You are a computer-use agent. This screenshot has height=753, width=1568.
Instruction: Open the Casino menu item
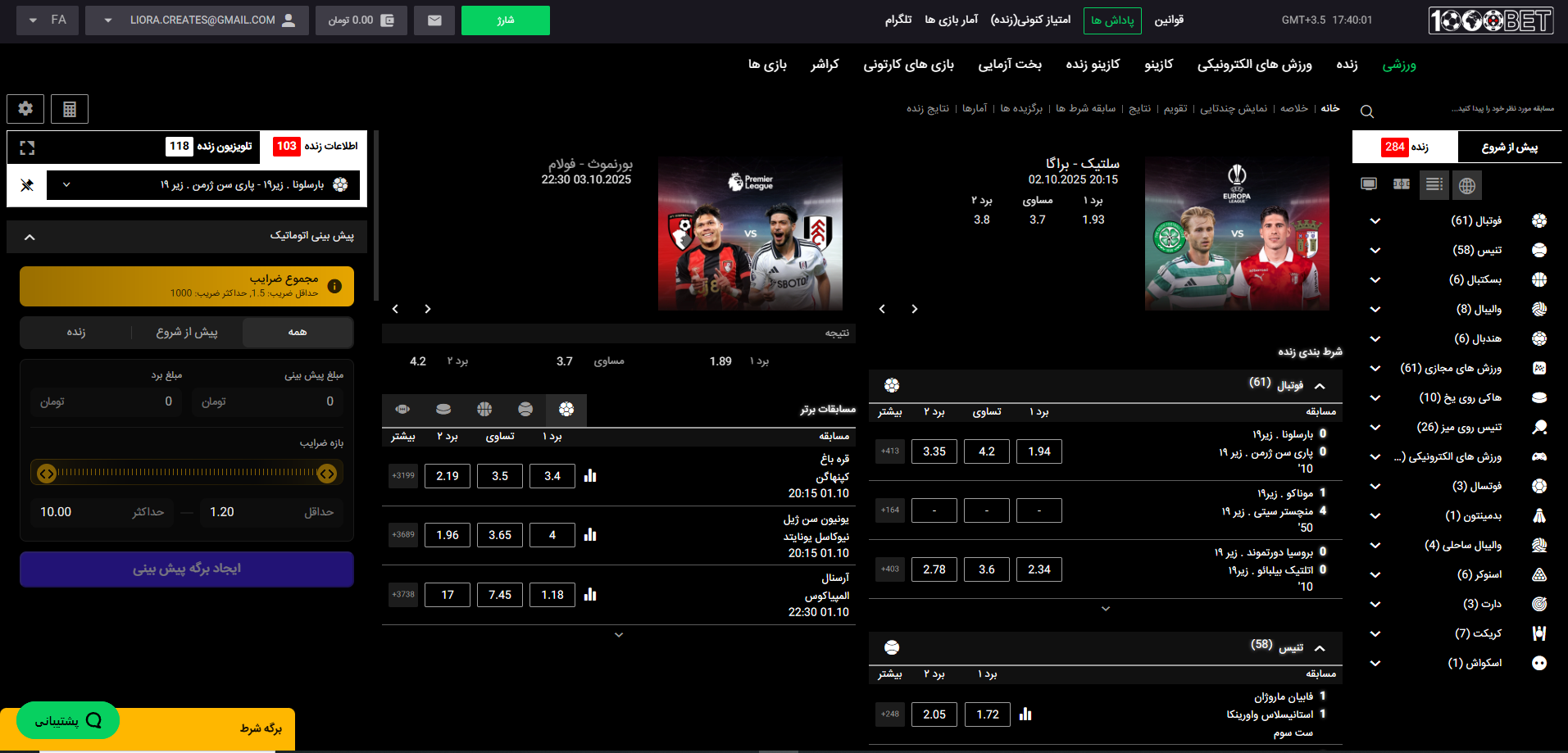coord(1158,65)
